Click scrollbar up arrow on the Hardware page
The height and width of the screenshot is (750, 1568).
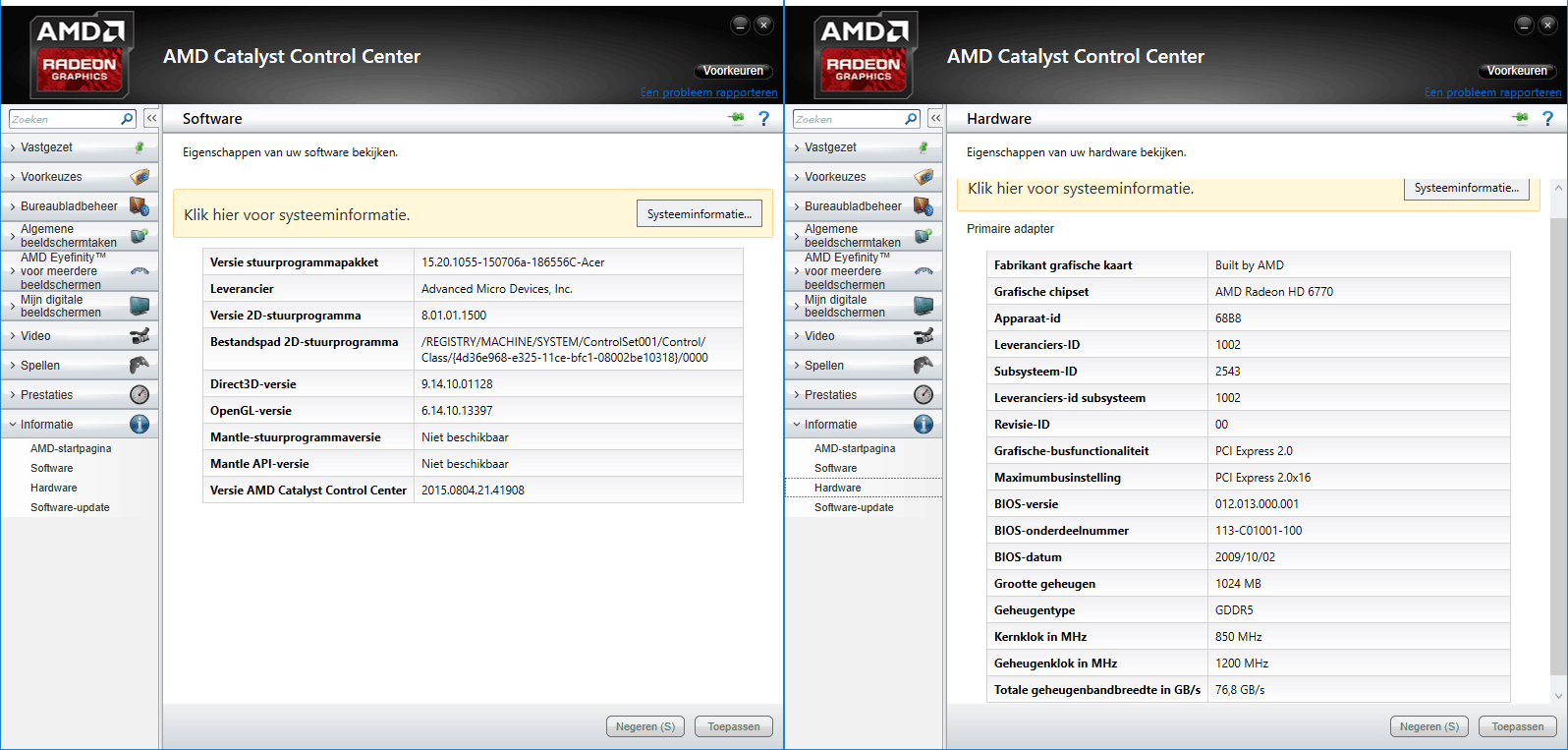[x=1558, y=187]
